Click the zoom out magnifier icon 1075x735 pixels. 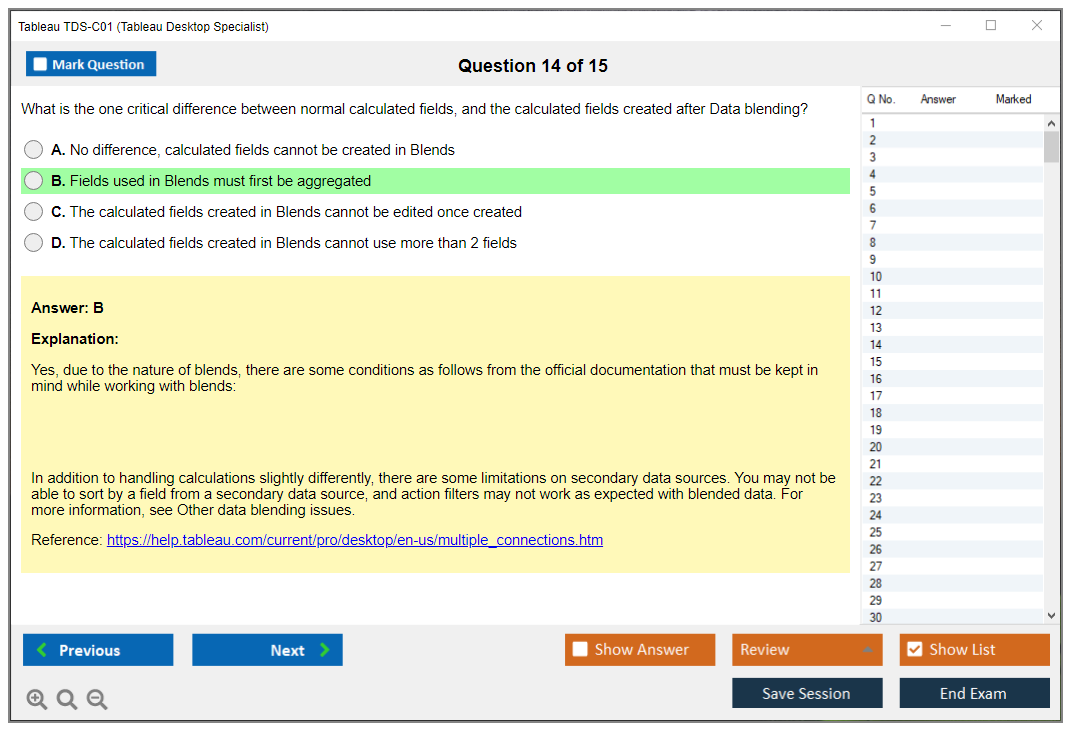97,699
